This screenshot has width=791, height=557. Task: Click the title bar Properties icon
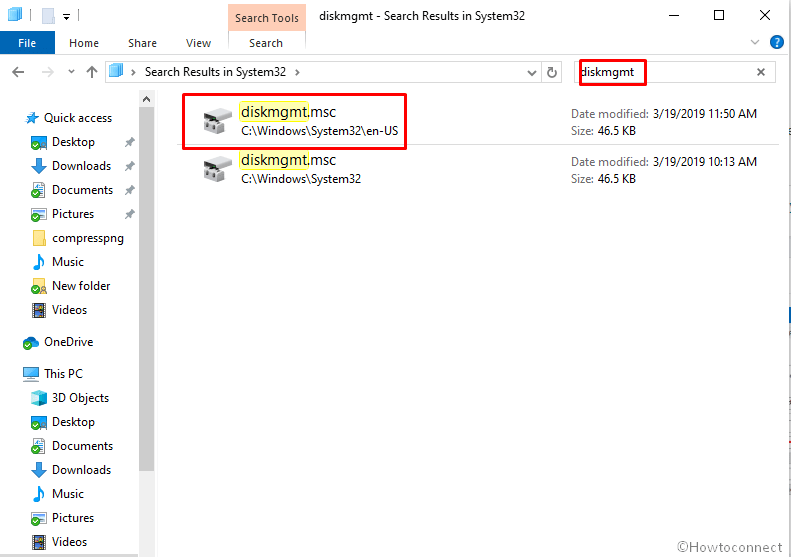point(48,16)
